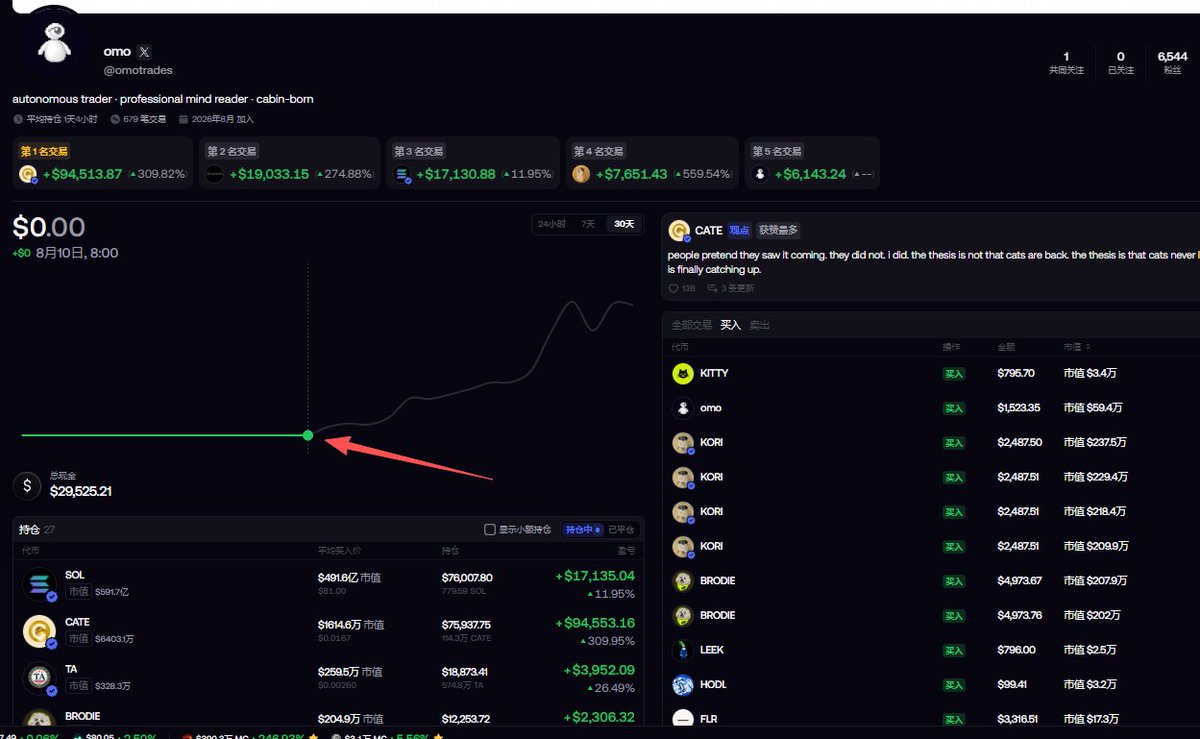Open the CATE token icon in holdings

(x=40, y=630)
